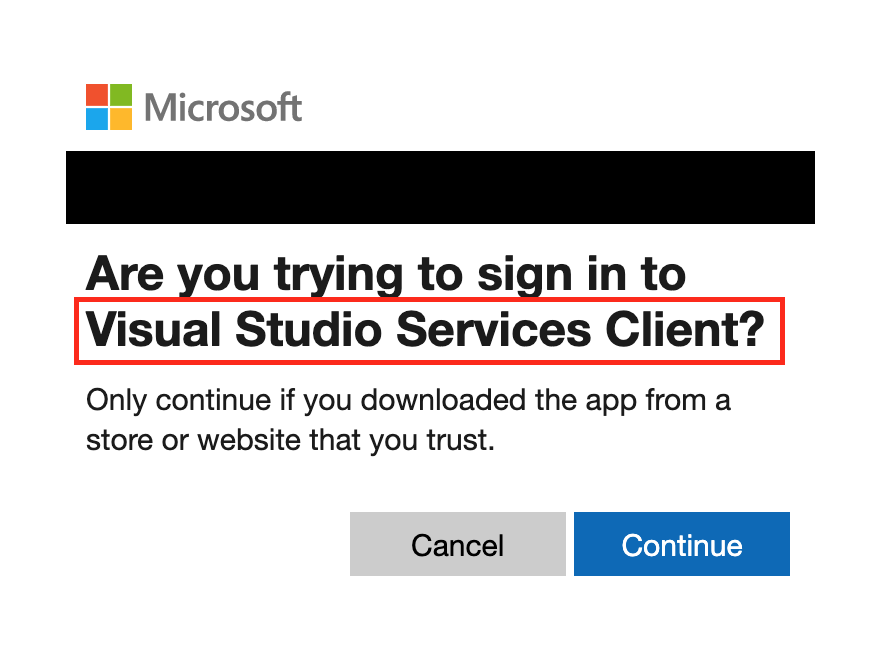The width and height of the screenshot is (874, 668).
Task: Click the "store or website that you trust." line
Action: pyautogui.click(x=290, y=440)
